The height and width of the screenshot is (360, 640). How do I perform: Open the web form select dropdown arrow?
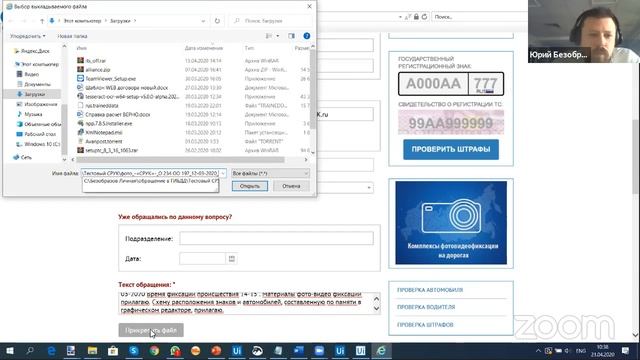(x=369, y=188)
